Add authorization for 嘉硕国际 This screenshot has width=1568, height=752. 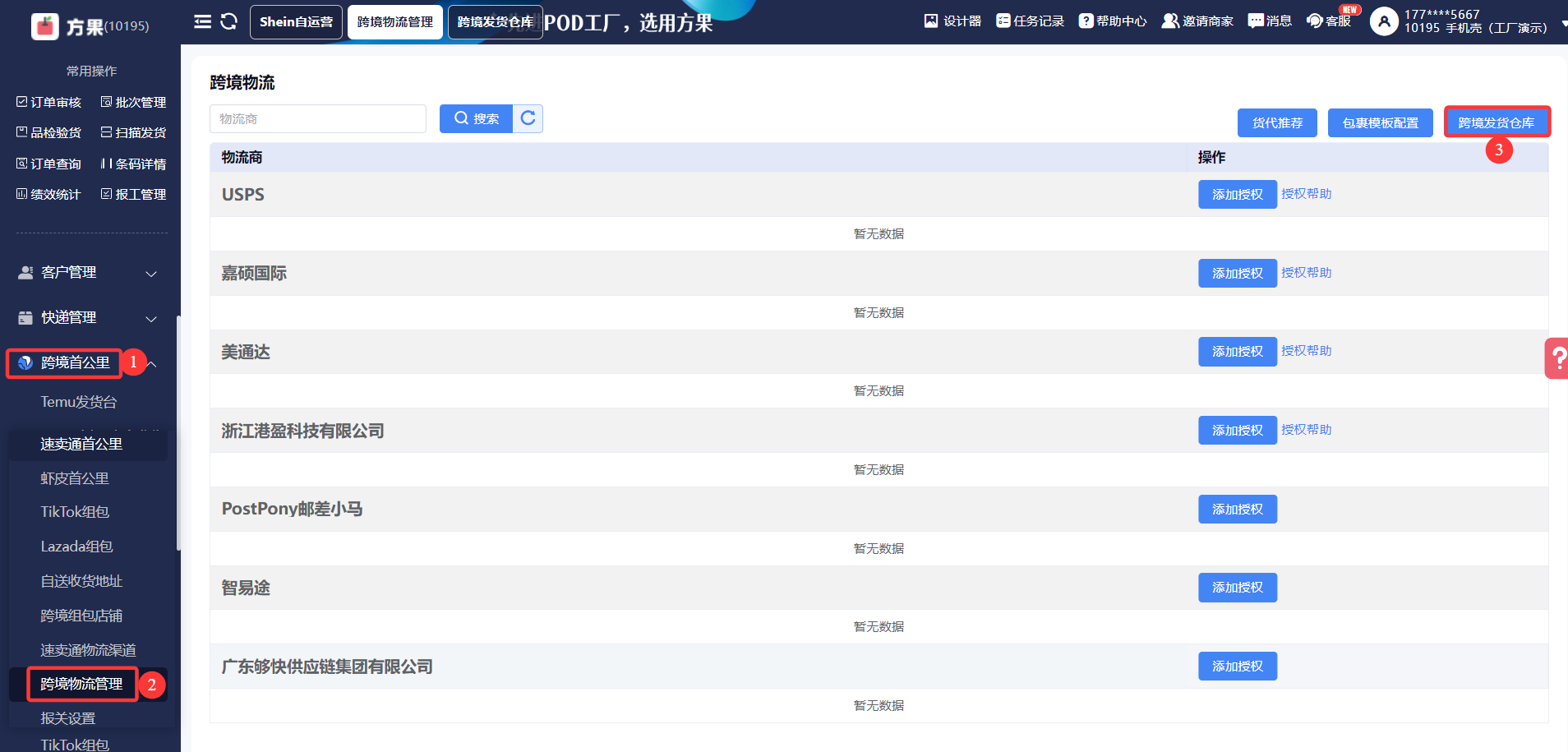click(x=1238, y=273)
